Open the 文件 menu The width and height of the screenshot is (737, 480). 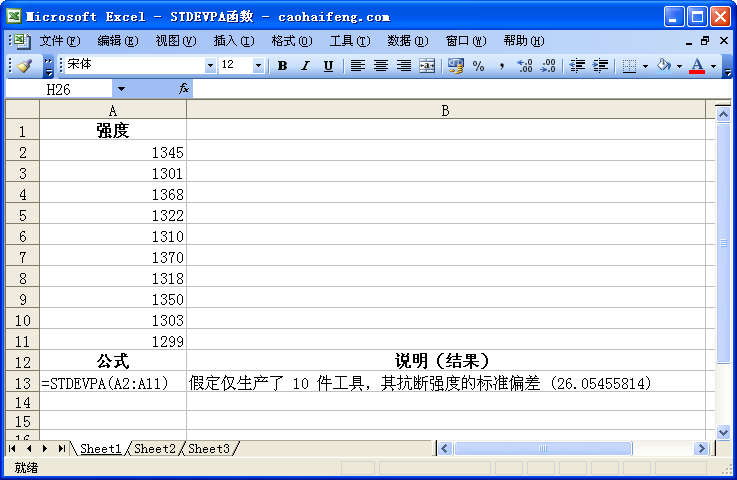60,41
